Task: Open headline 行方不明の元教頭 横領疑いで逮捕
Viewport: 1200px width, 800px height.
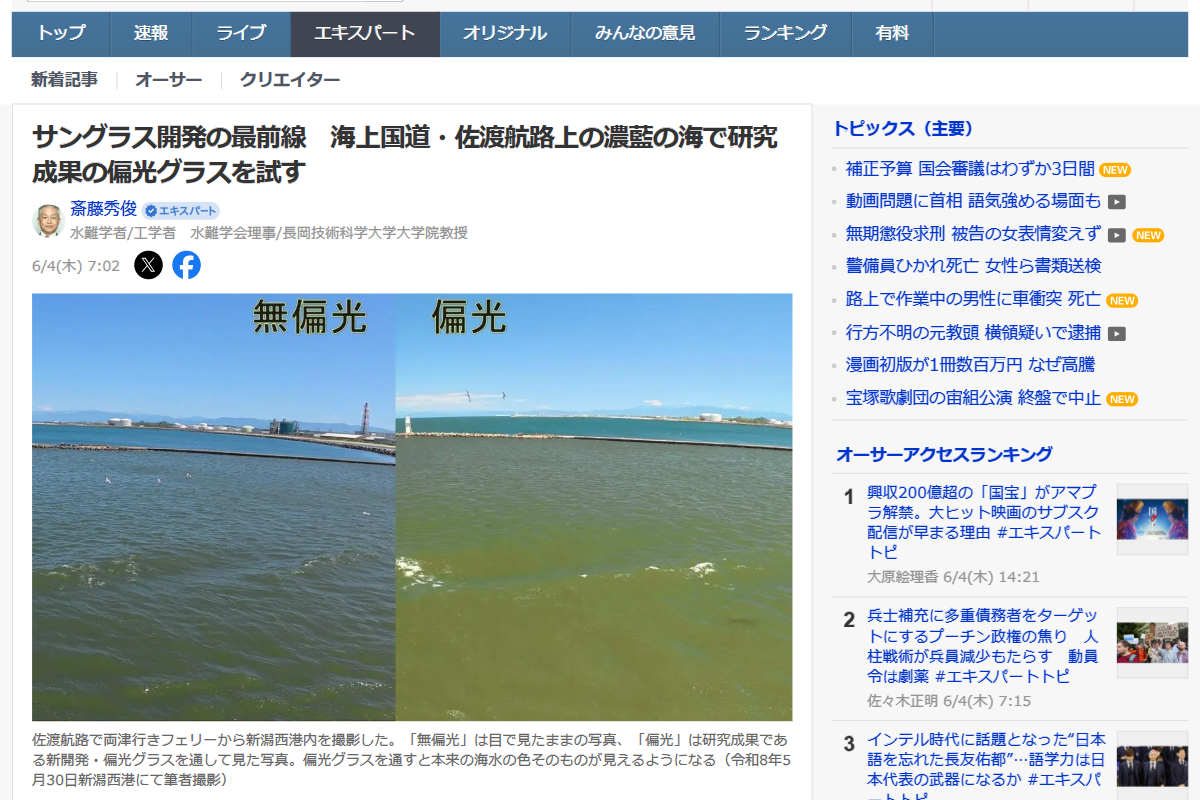Action: (x=973, y=332)
